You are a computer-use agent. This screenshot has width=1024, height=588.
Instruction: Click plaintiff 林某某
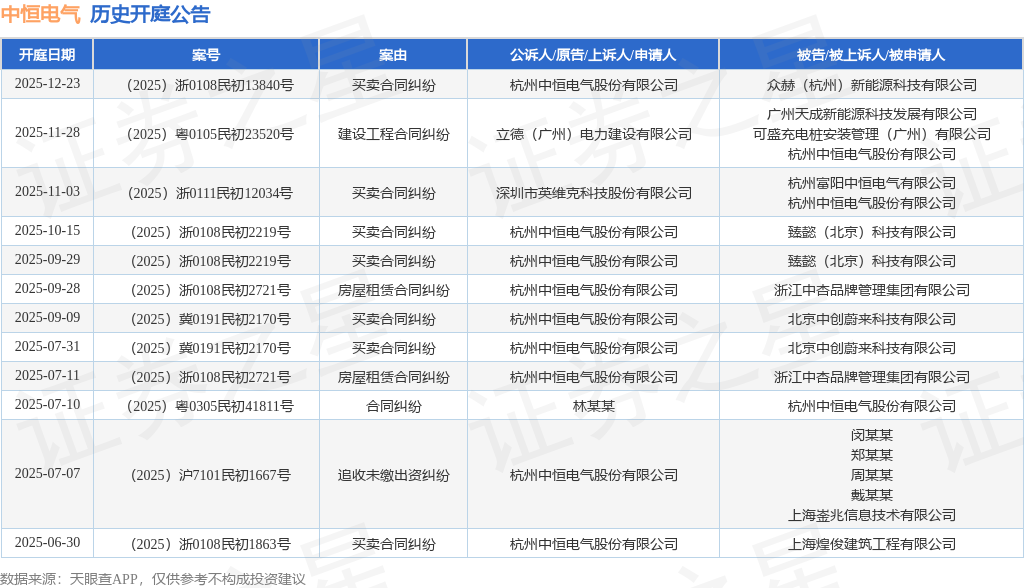point(593,406)
